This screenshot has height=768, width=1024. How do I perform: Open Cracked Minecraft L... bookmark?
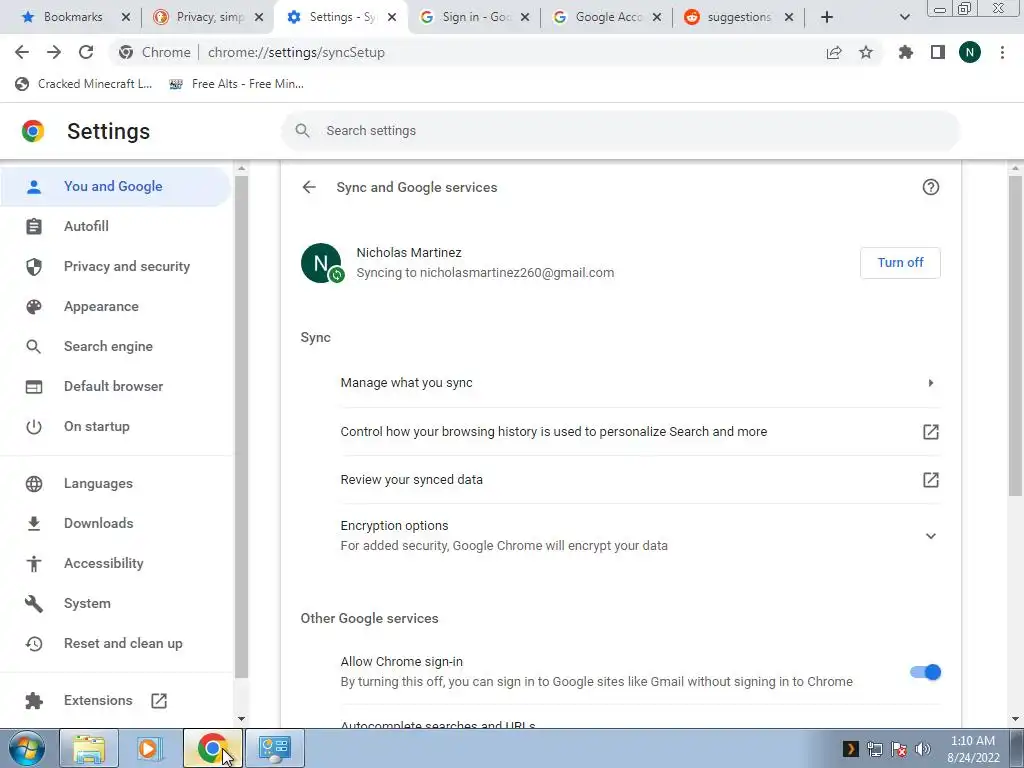pyautogui.click(x=84, y=84)
